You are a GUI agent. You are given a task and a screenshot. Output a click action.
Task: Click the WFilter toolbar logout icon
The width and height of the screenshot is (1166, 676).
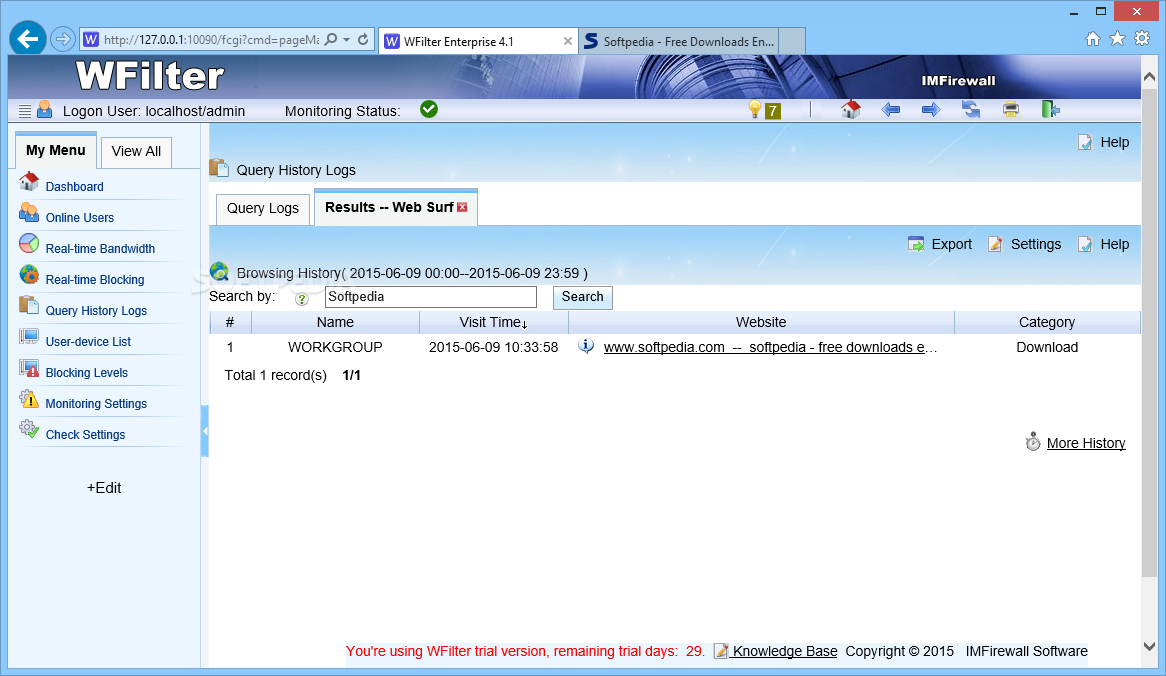[1050, 109]
